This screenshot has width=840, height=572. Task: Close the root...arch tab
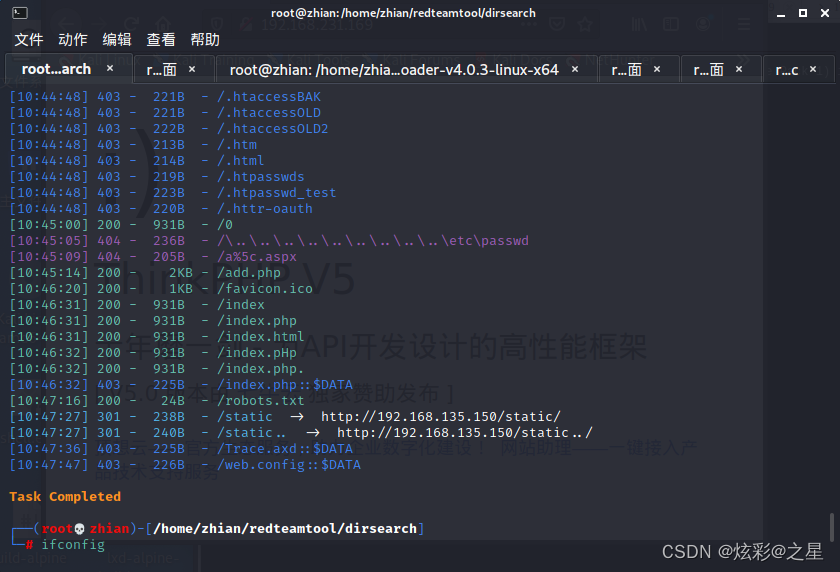110,69
